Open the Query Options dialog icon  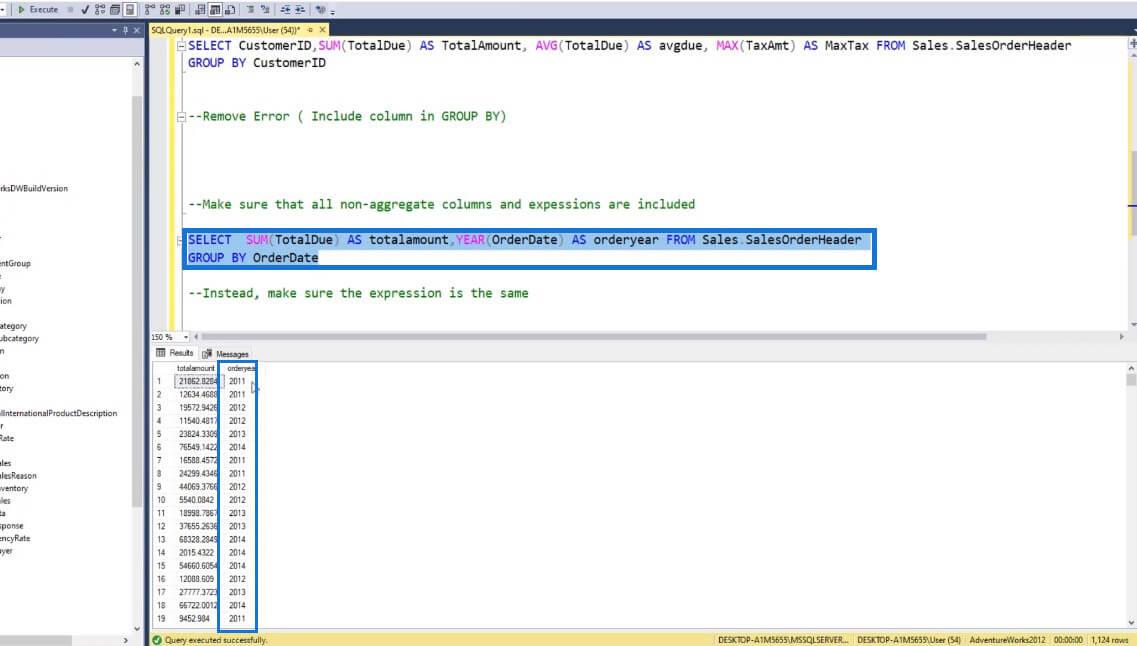[x=115, y=9]
